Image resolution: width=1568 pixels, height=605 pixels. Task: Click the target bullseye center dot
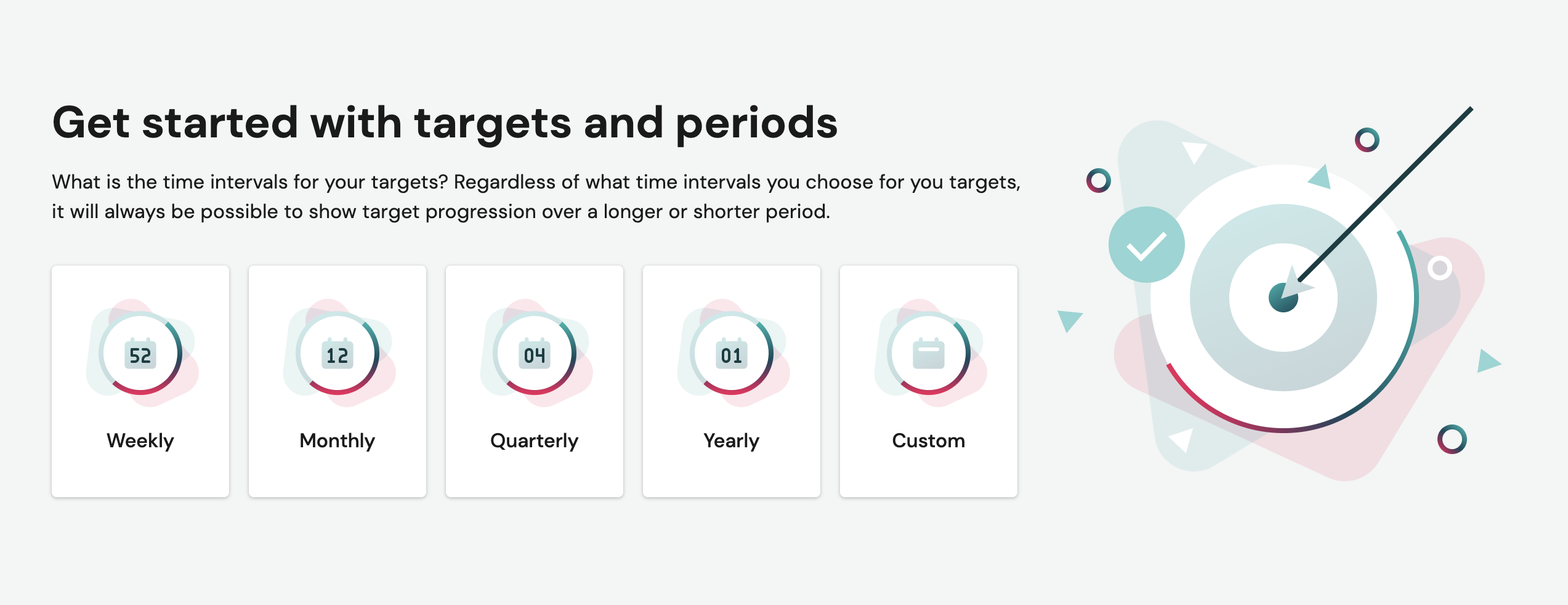point(1283,298)
